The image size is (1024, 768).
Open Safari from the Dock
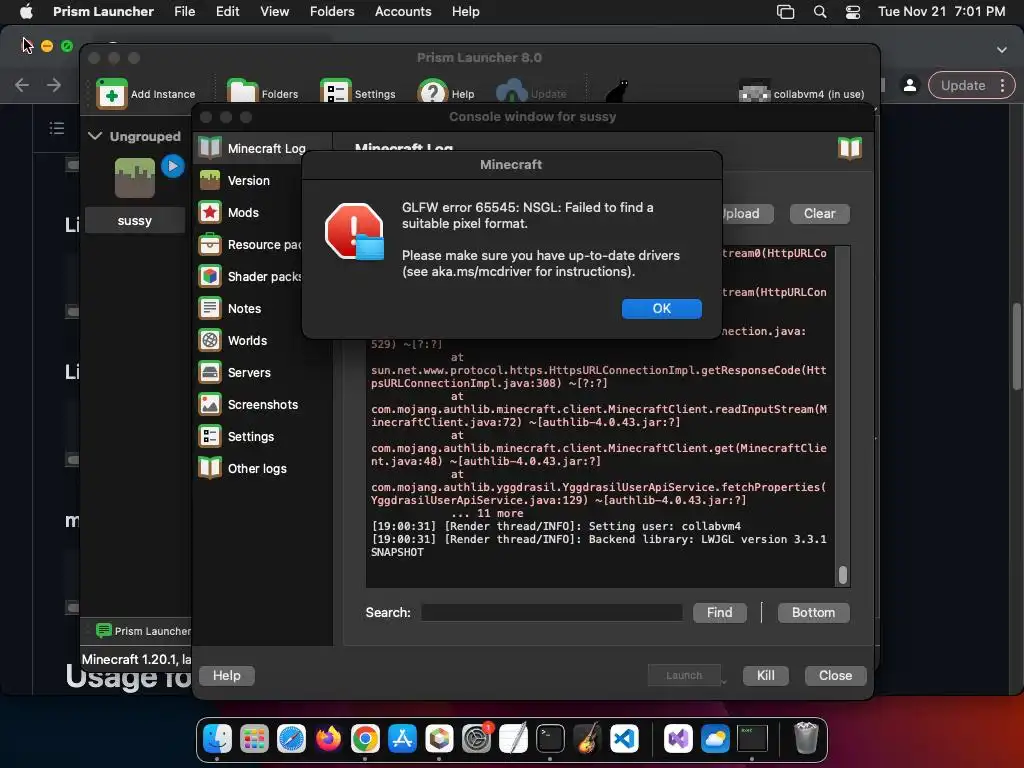click(291, 739)
